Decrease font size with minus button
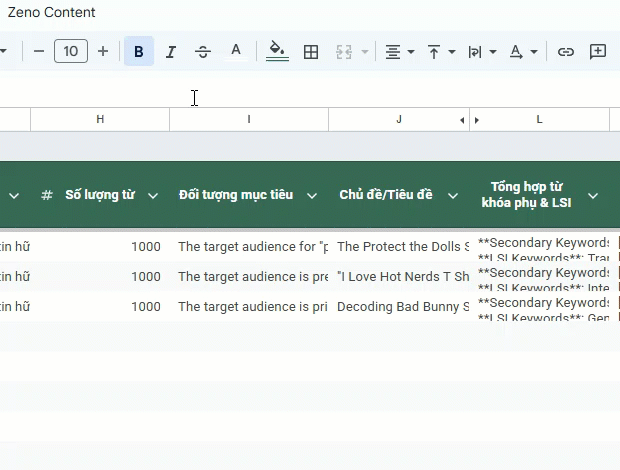 click(39, 51)
